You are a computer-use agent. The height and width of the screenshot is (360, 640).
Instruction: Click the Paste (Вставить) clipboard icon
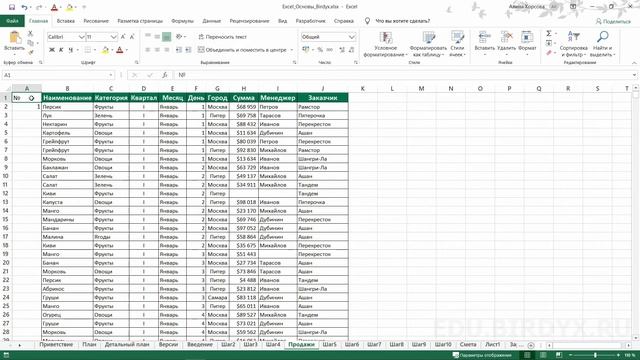(x=15, y=38)
